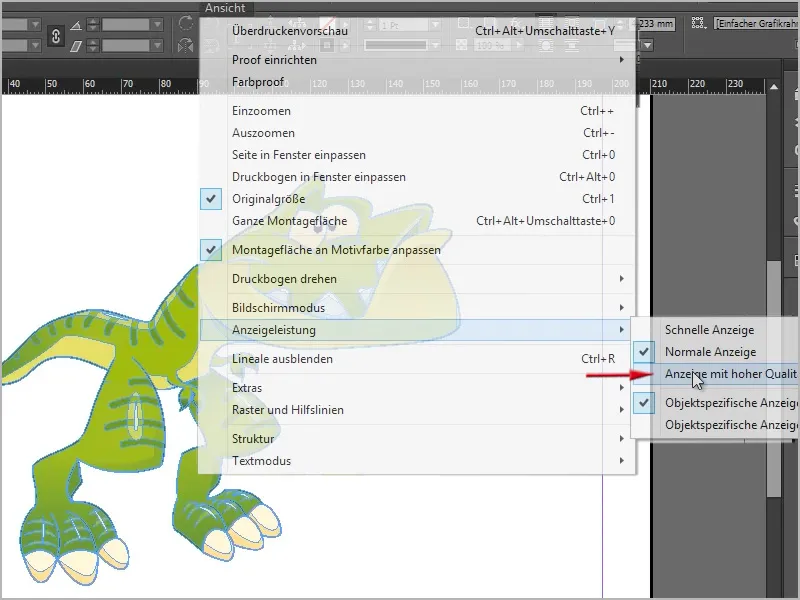Expand the Textmodus submenu
This screenshot has width=800, height=600.
(x=417, y=461)
